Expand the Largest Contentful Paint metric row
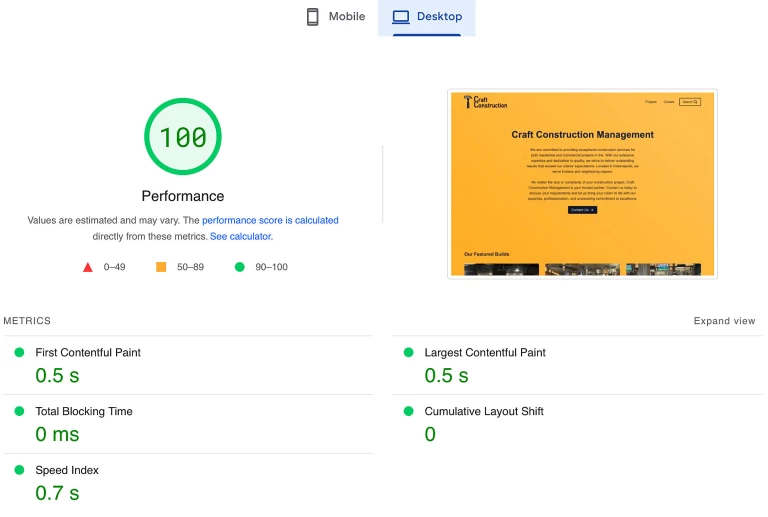This screenshot has height=517, width=768. pos(485,353)
